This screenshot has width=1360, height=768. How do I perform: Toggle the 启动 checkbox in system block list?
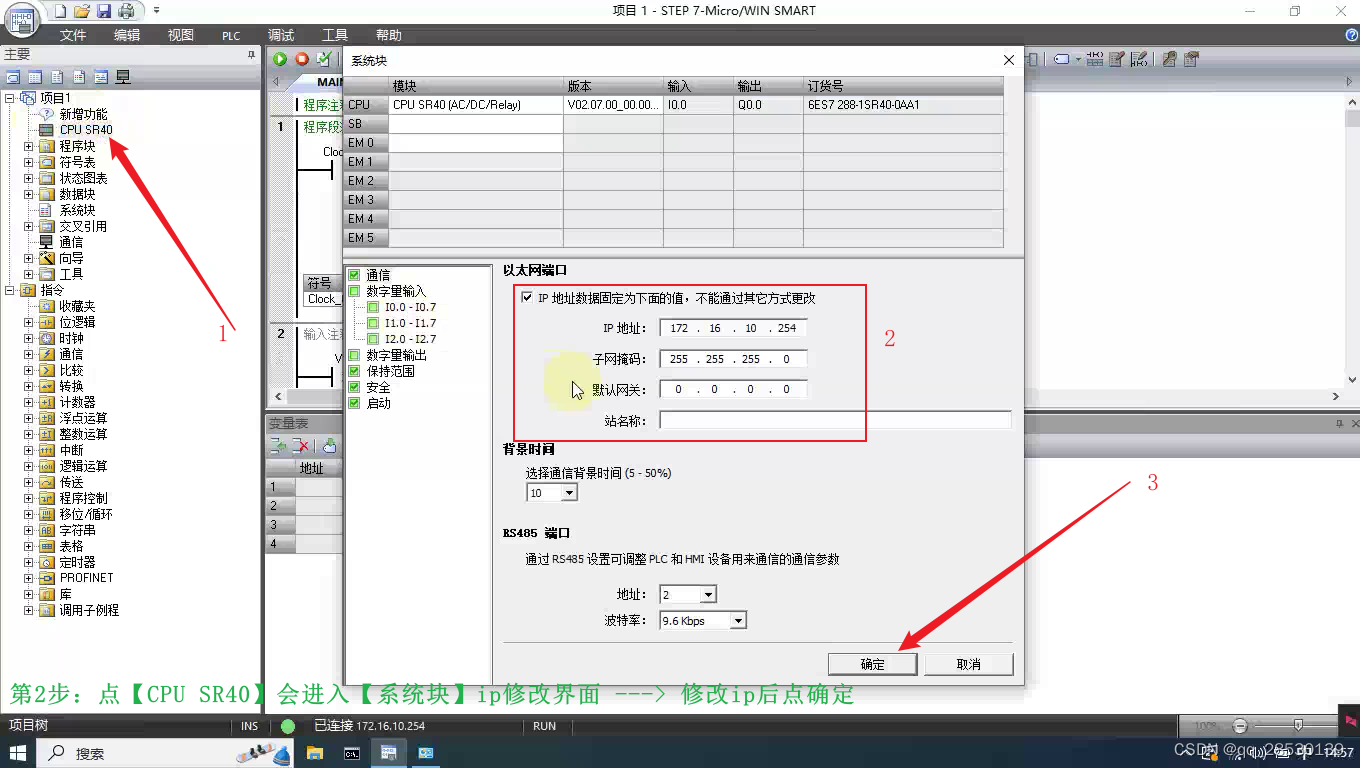[354, 403]
